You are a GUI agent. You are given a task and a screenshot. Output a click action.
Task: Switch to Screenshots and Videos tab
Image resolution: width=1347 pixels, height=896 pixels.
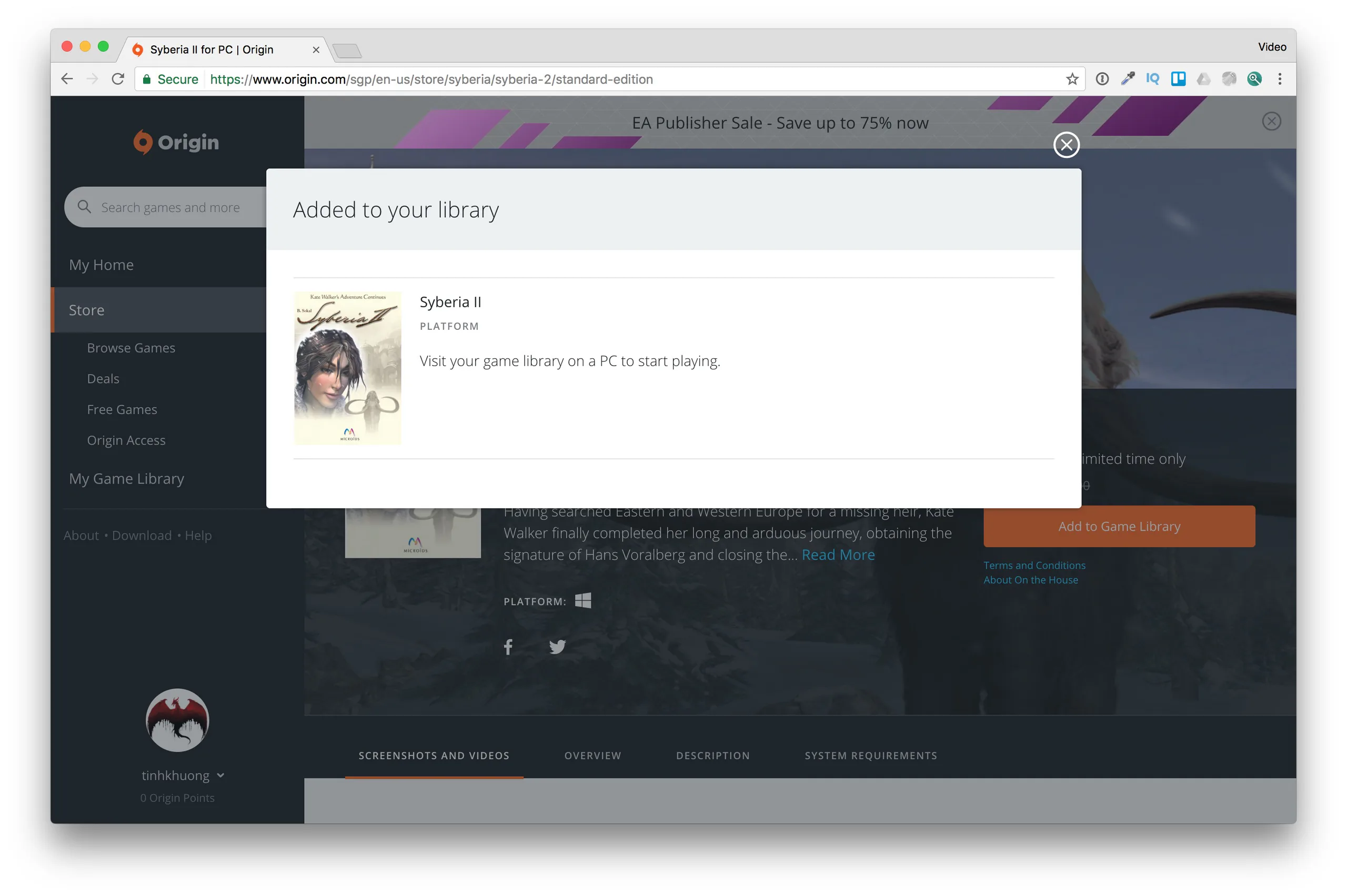point(434,756)
